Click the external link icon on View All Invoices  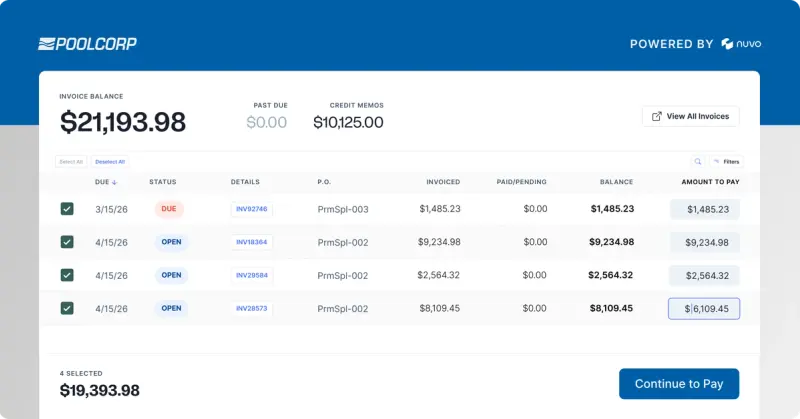coord(657,116)
